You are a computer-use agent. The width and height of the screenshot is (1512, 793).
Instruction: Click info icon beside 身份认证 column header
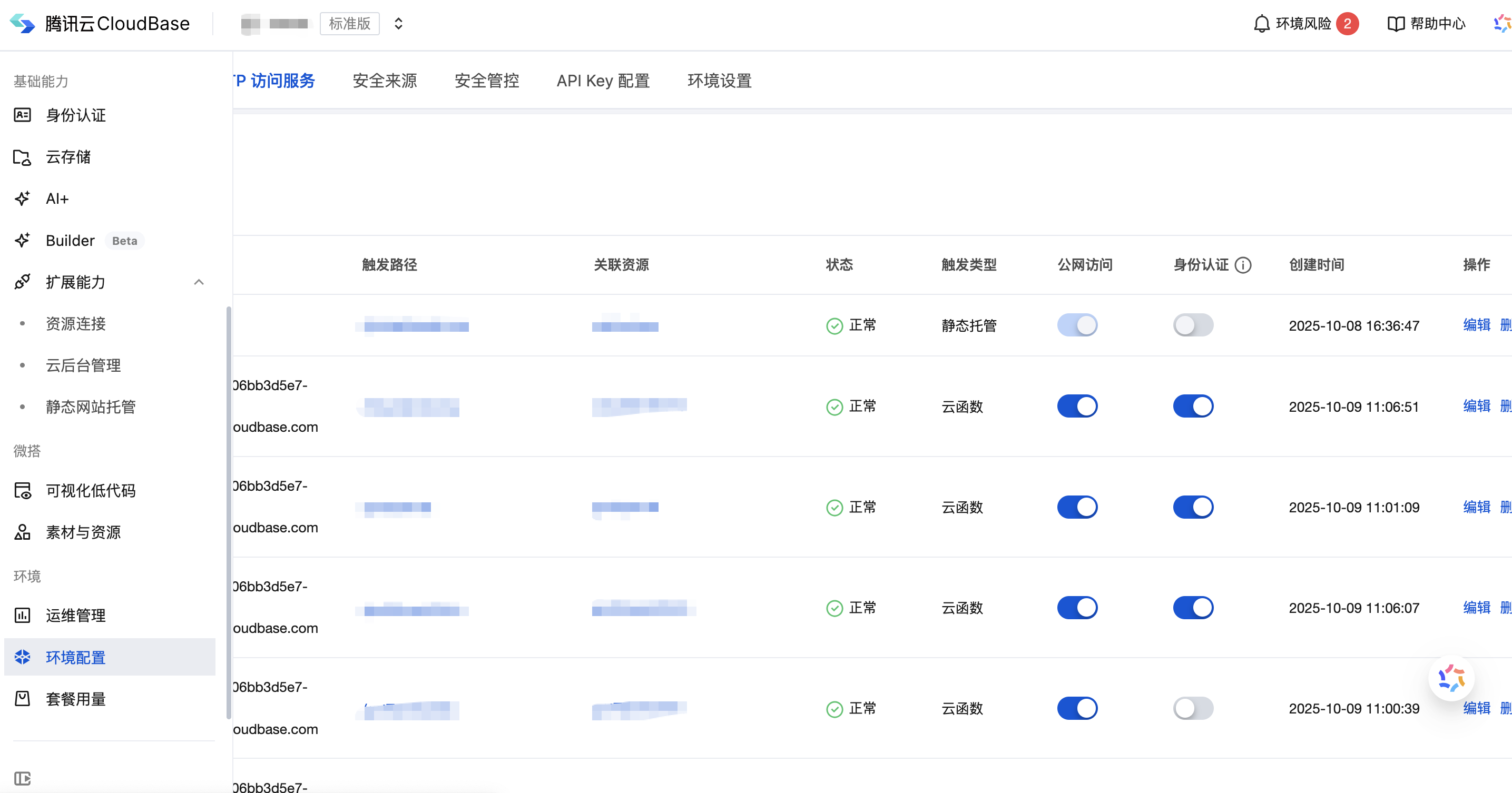pyautogui.click(x=1243, y=265)
